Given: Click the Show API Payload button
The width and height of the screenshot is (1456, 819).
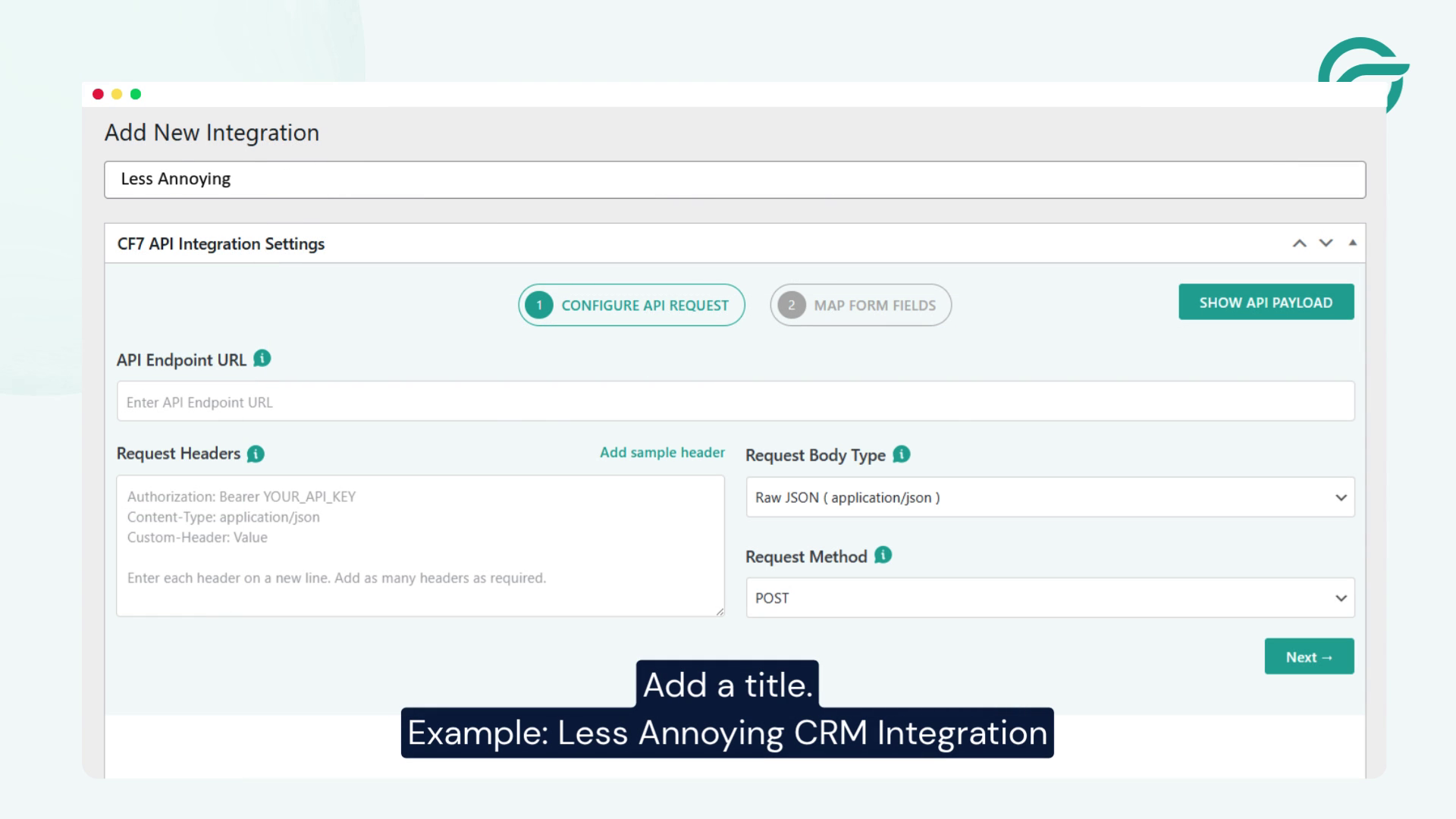Looking at the screenshot, I should click(1266, 302).
